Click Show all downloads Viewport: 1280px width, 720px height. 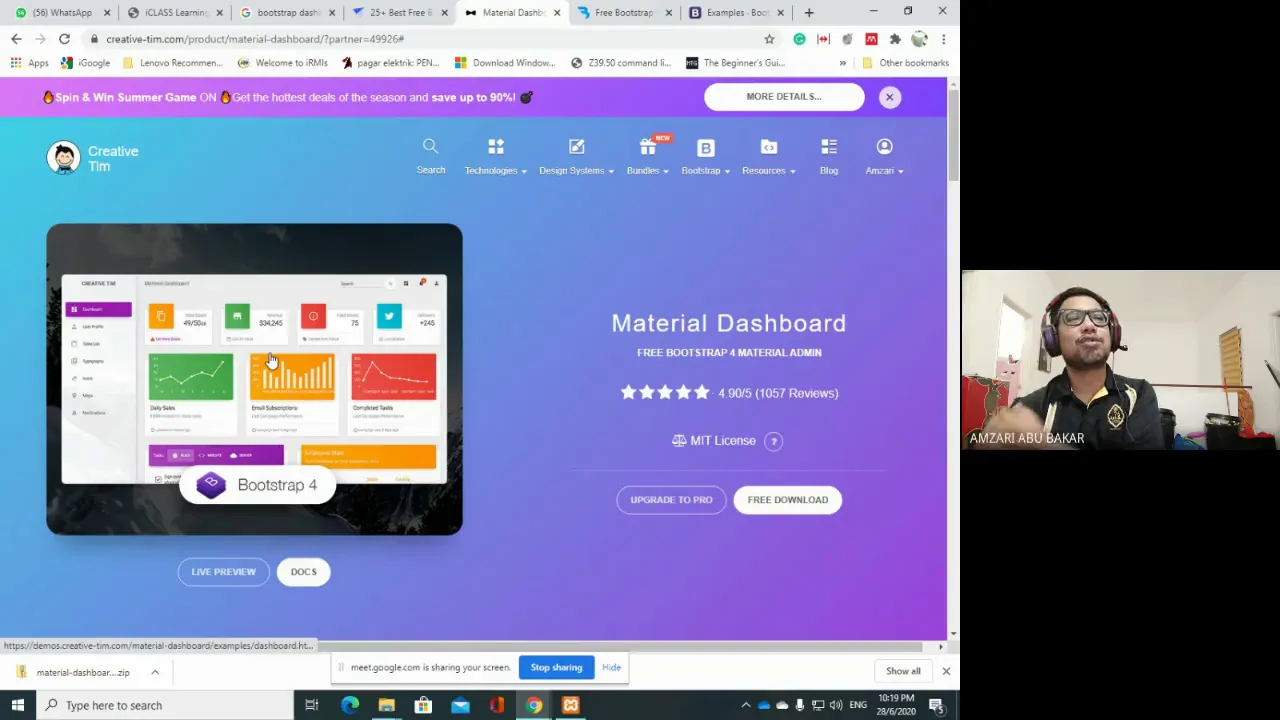[903, 671]
